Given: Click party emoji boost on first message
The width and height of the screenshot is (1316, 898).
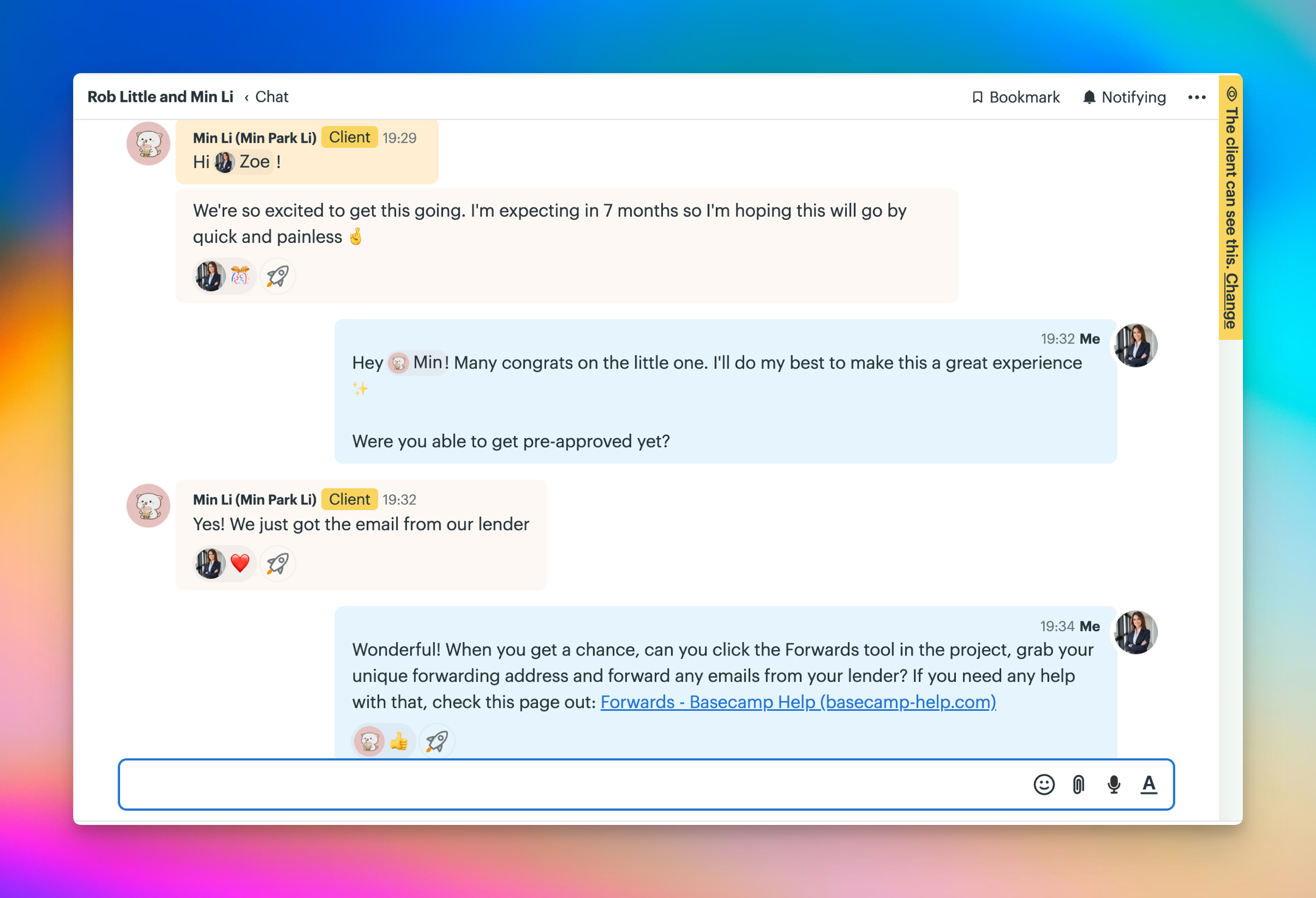Looking at the screenshot, I should pyautogui.click(x=240, y=276).
